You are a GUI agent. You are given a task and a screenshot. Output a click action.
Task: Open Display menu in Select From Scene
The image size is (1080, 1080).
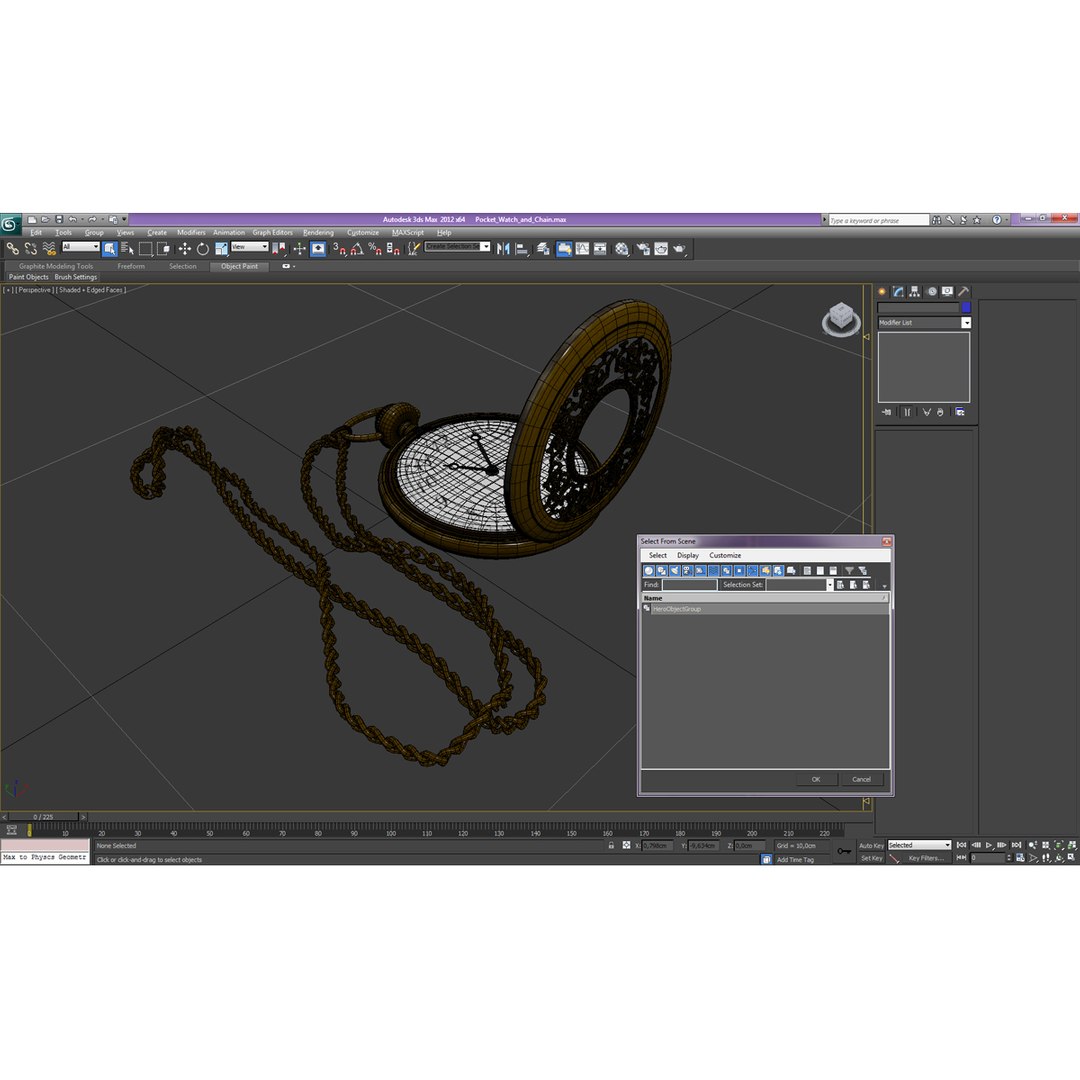point(687,555)
